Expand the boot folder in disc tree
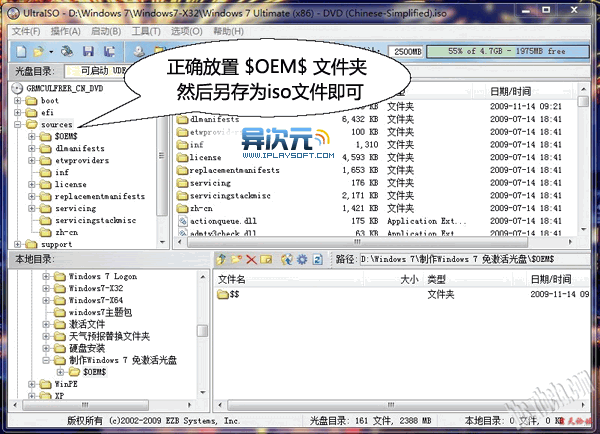This screenshot has height=434, width=600. [x=17, y=101]
